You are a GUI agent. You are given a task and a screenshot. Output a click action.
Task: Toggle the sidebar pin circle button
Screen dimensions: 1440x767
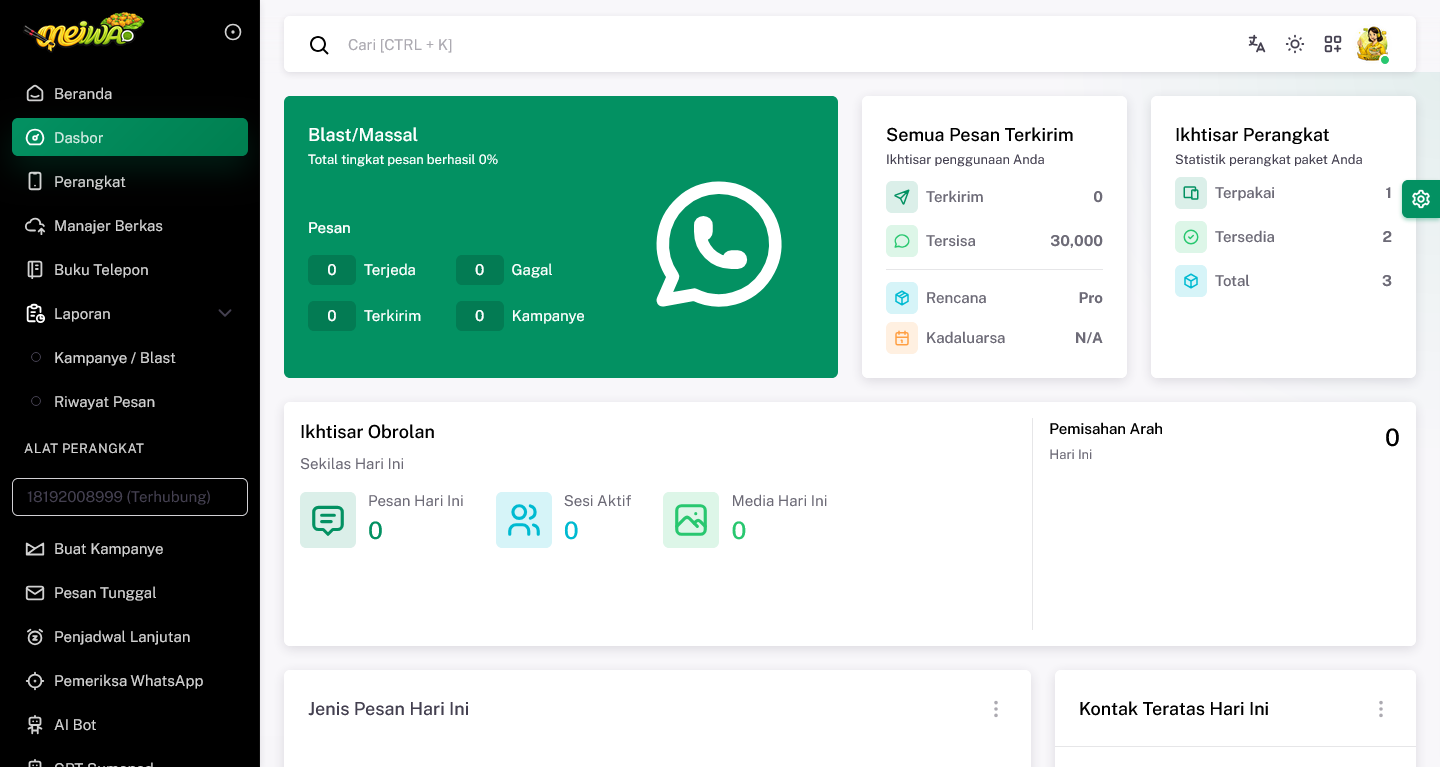[233, 32]
